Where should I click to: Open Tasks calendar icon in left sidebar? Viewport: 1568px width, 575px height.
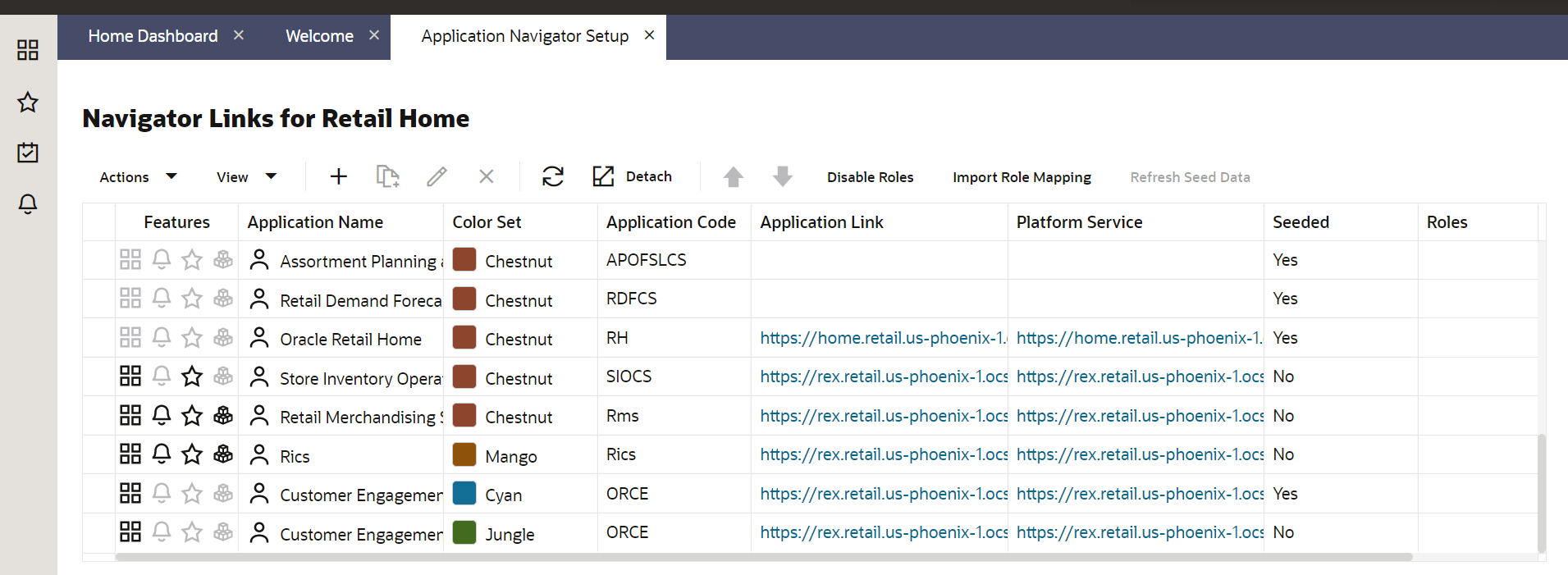pos(28,153)
